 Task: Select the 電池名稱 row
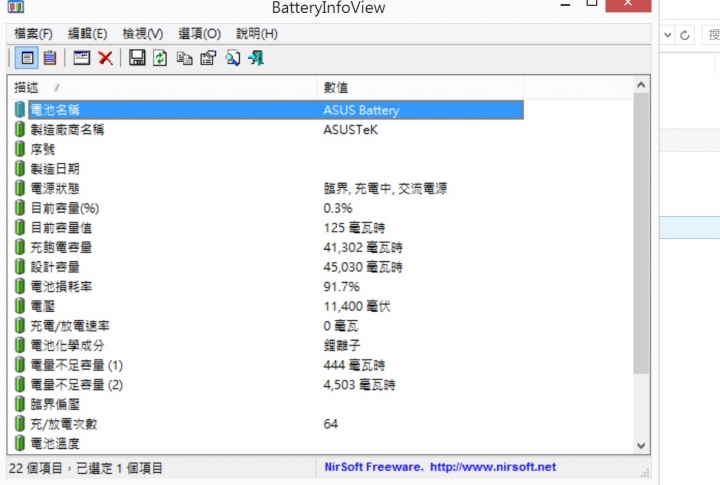pos(276,110)
